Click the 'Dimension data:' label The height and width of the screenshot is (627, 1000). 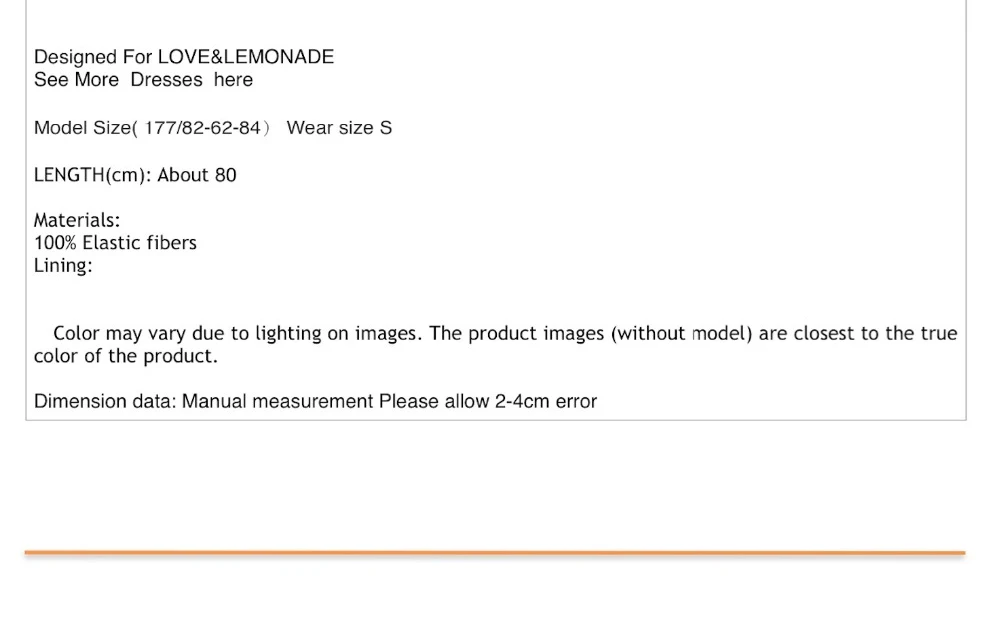pyautogui.click(x=105, y=401)
